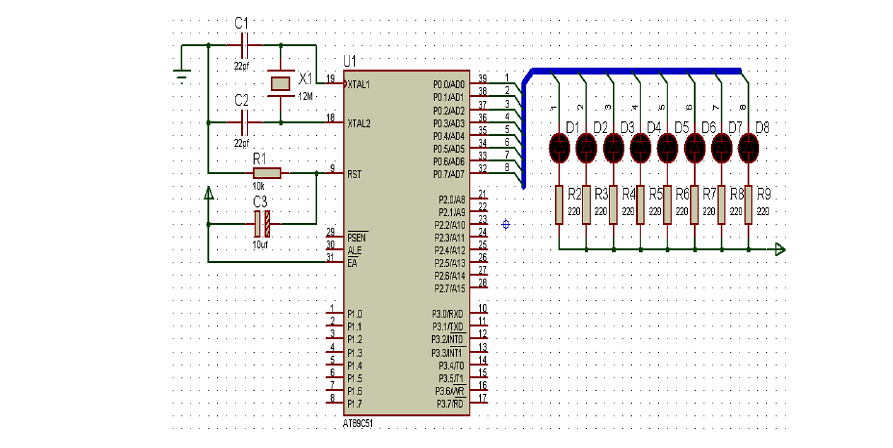This screenshot has width=893, height=448.
Task: Click resistor R9 at far right
Action: 749,204
